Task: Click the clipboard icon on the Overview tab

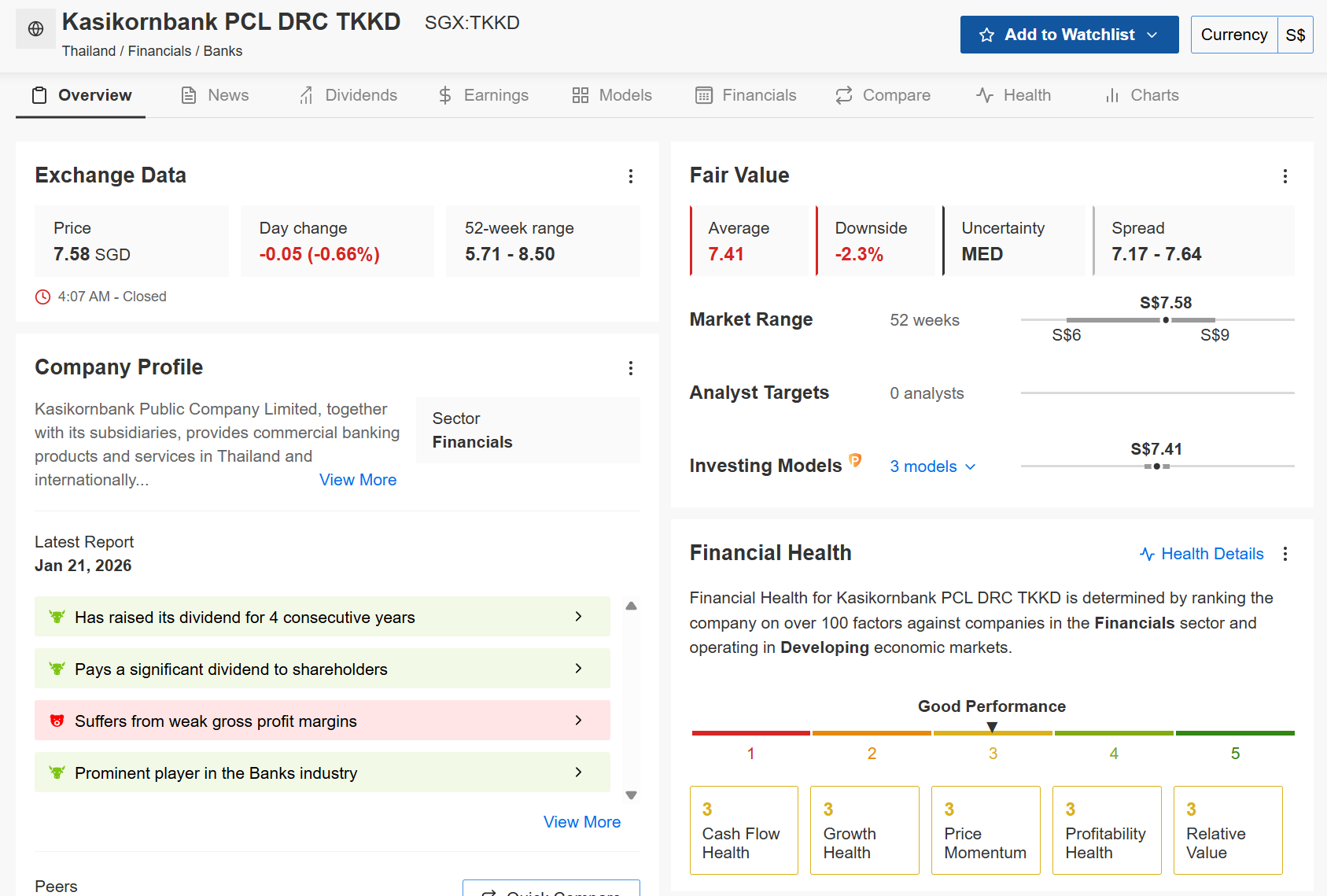Action: pos(39,96)
